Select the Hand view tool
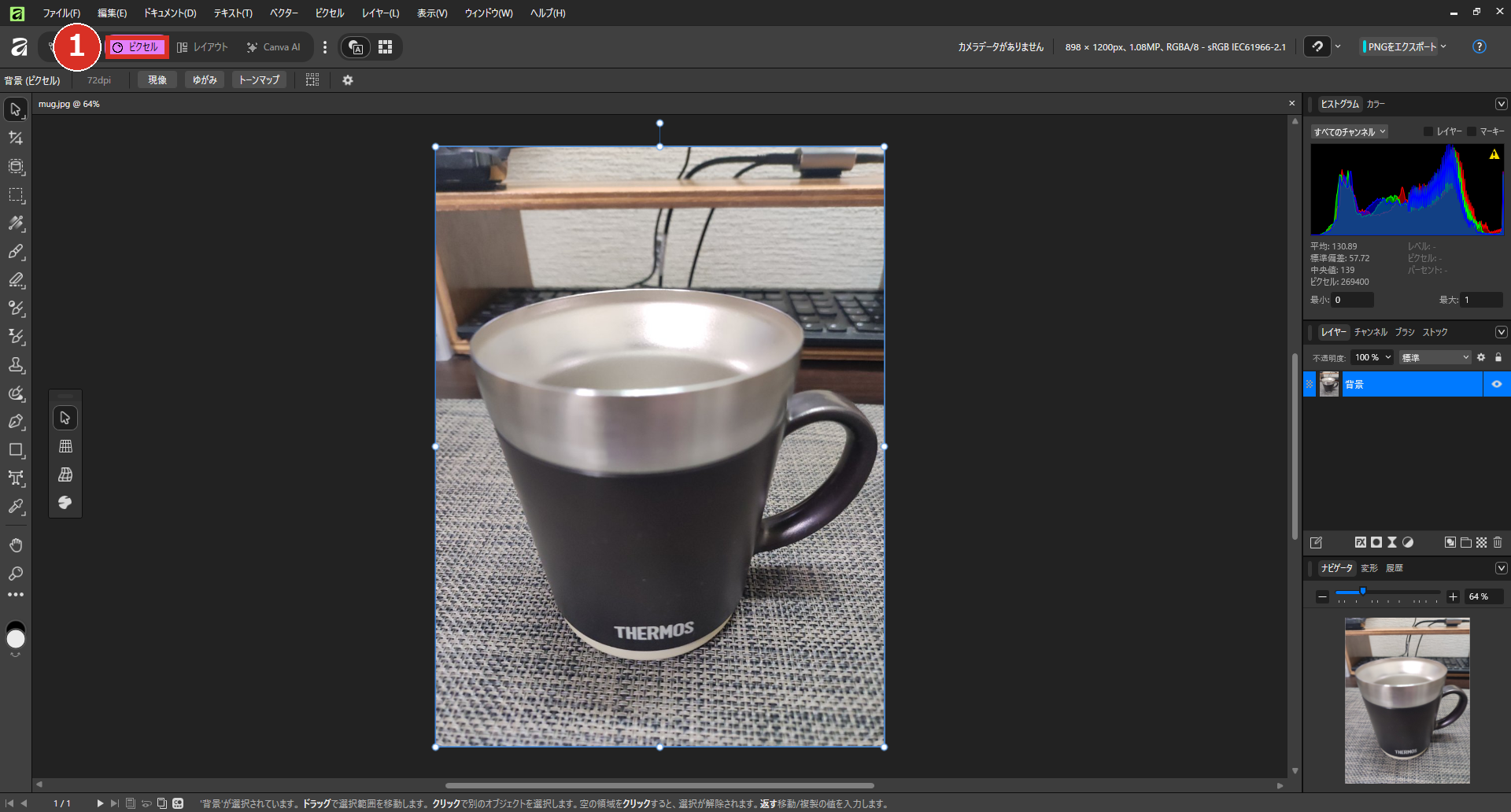The width and height of the screenshot is (1511, 812). click(16, 545)
